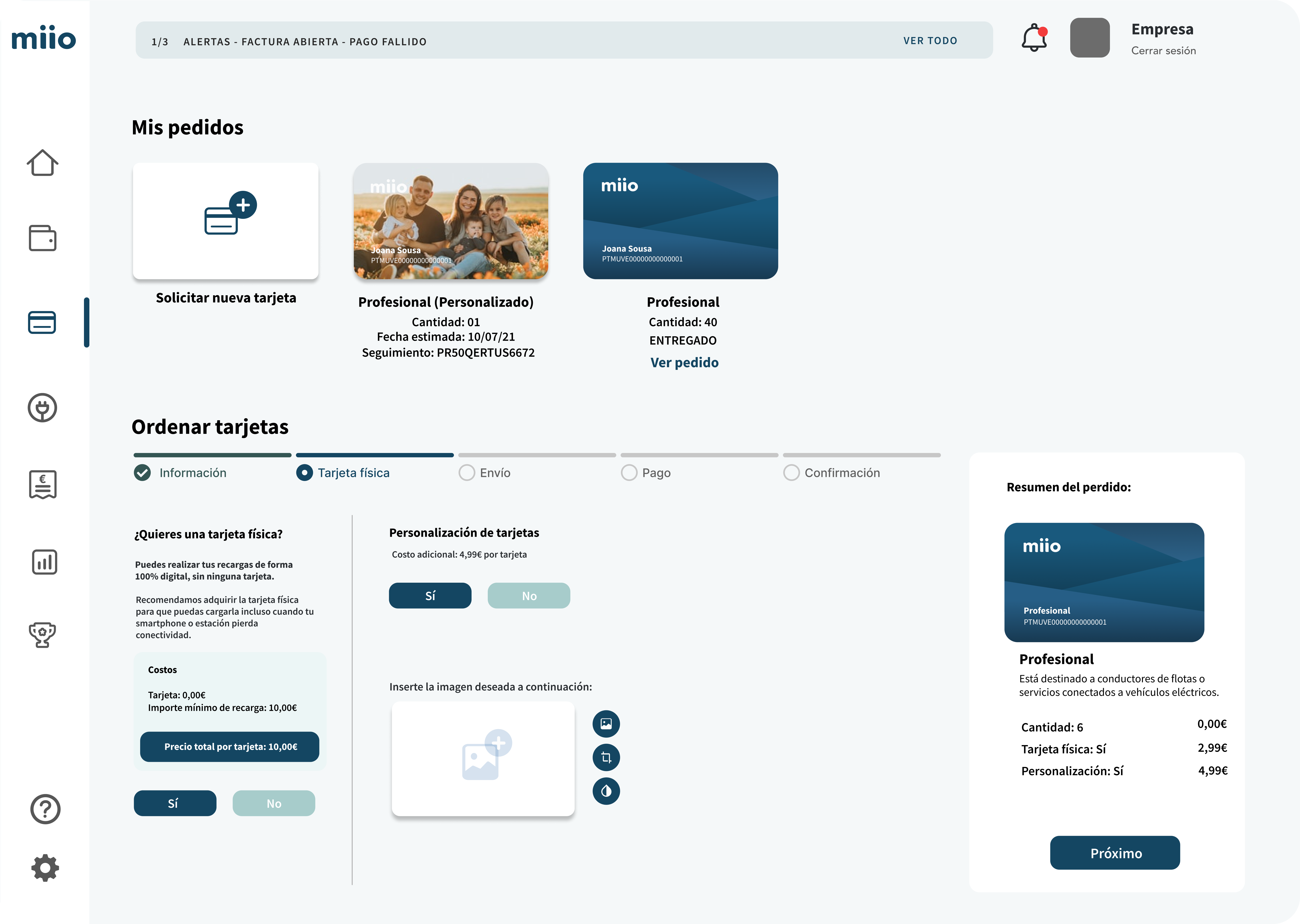Click the gray profile avatar
Viewport: 1300px width, 924px height.
1090,37
